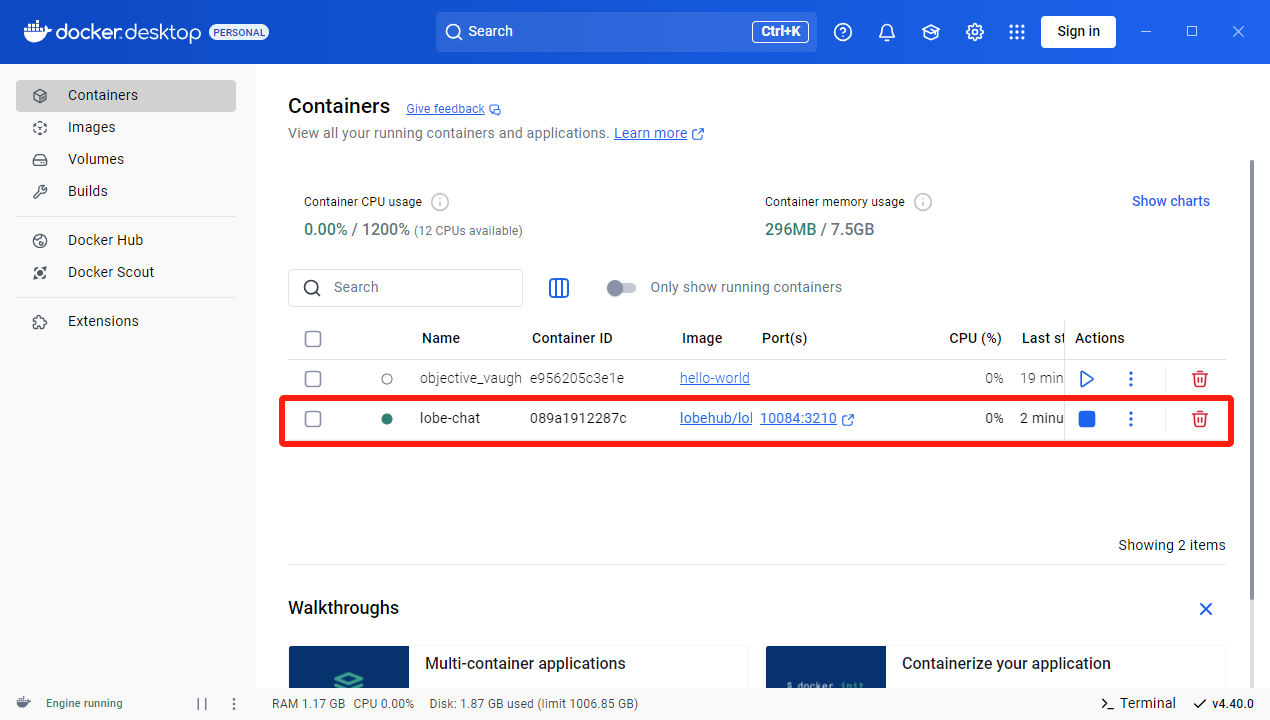Click the update checkmark icon next to v4.40.0
This screenshot has width=1270, height=720.
pyautogui.click(x=1200, y=704)
